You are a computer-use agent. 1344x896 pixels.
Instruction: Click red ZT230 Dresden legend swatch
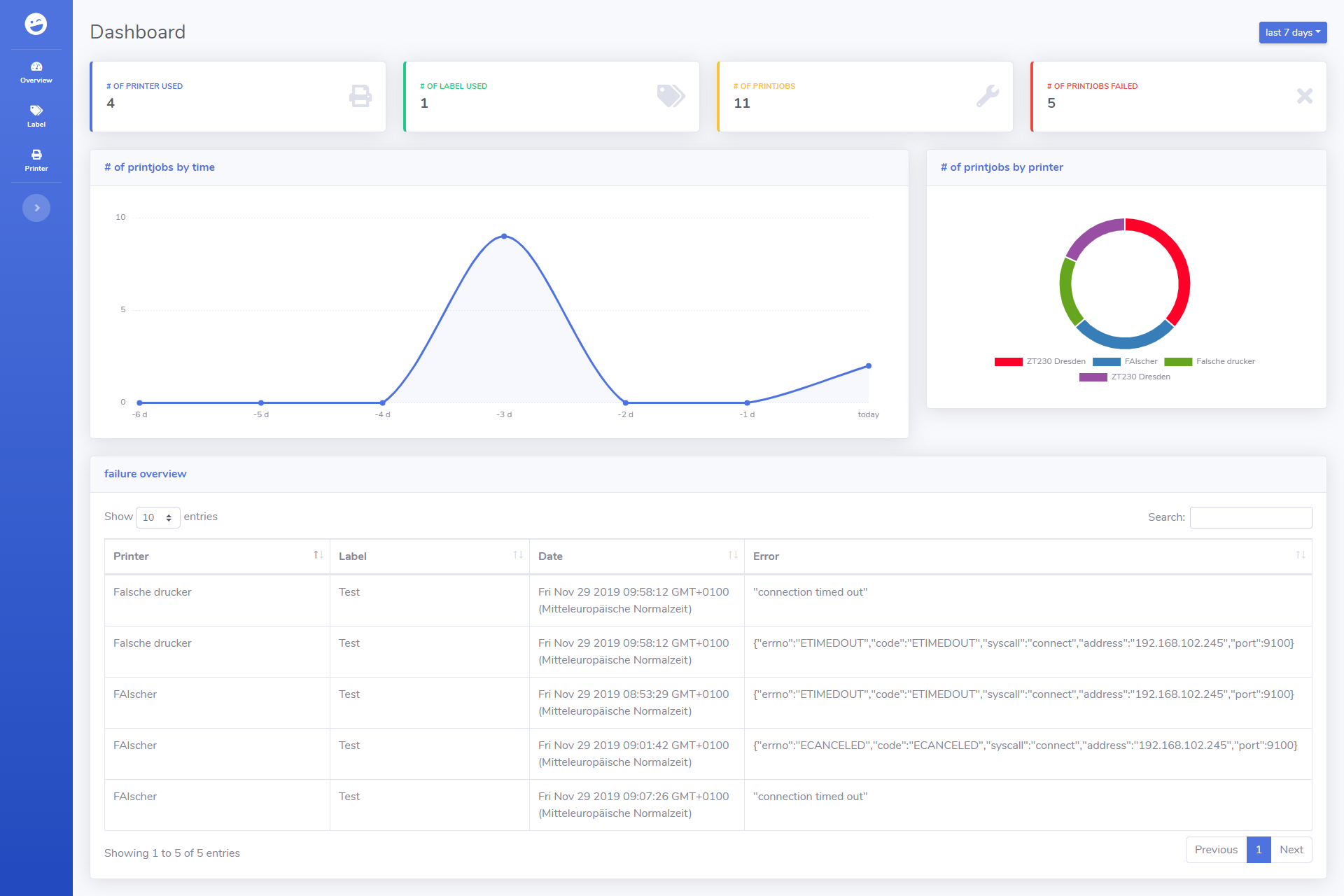[1008, 362]
